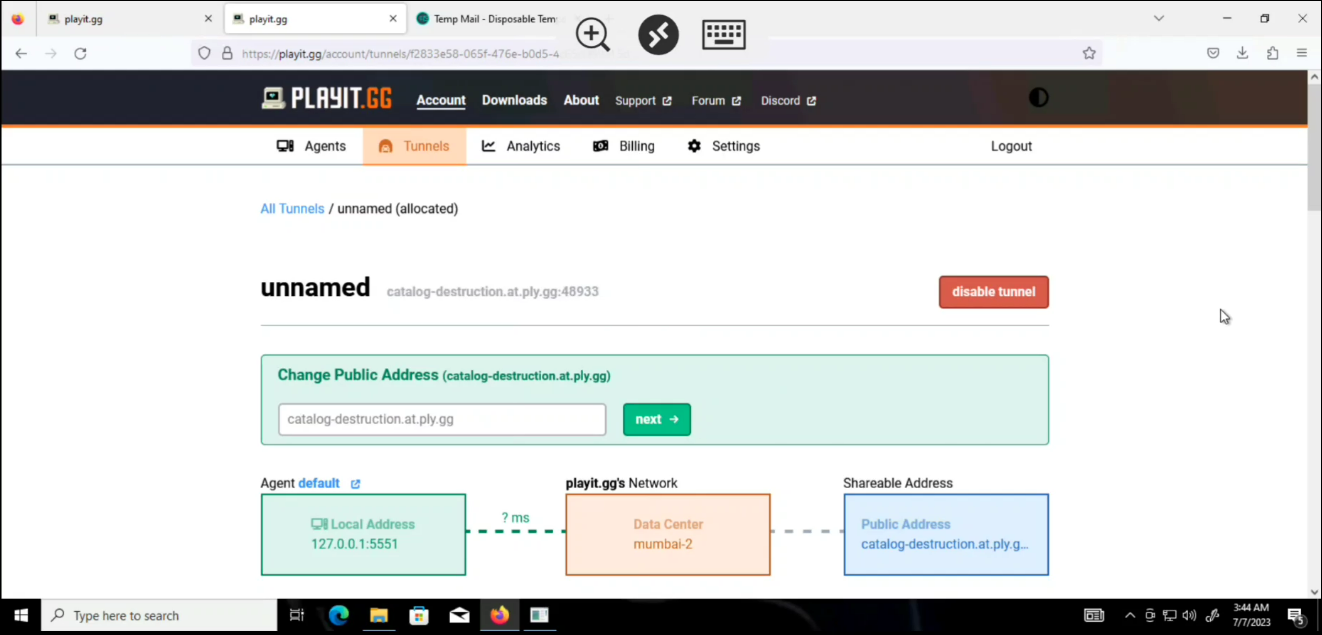
Task: Open the Downloads nav item
Action: 514,100
